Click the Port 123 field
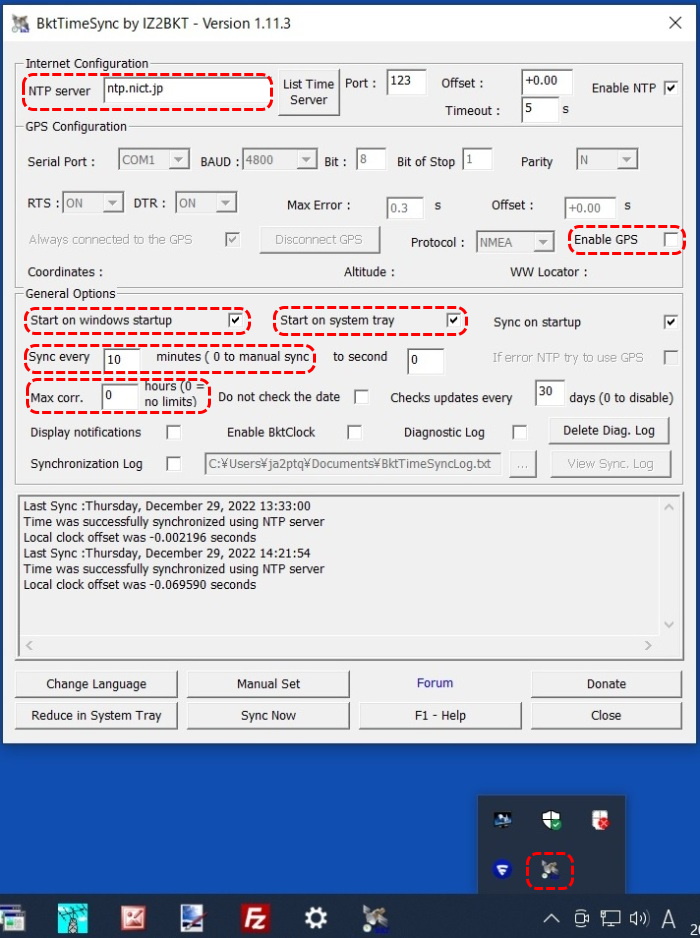The height and width of the screenshot is (938, 700). 406,82
